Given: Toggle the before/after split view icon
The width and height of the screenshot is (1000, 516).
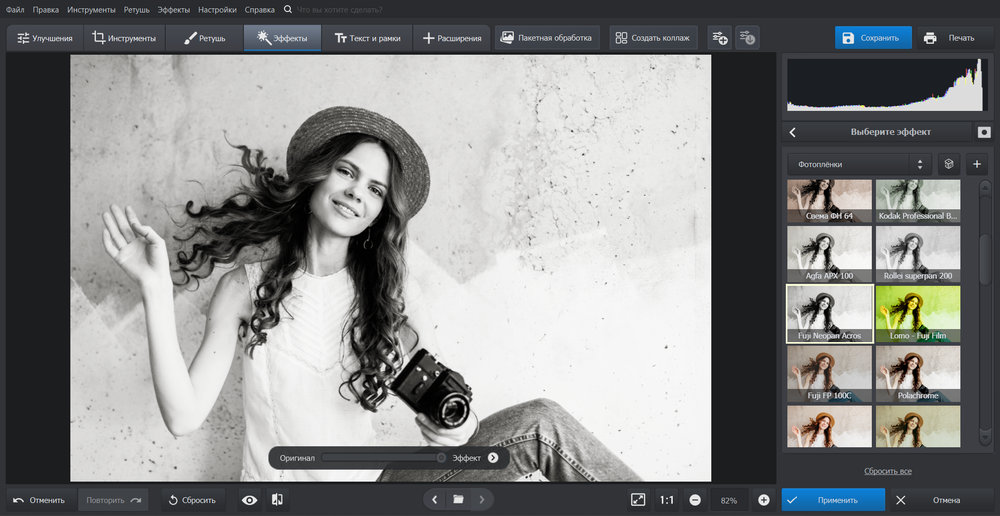Looking at the screenshot, I should 277,500.
